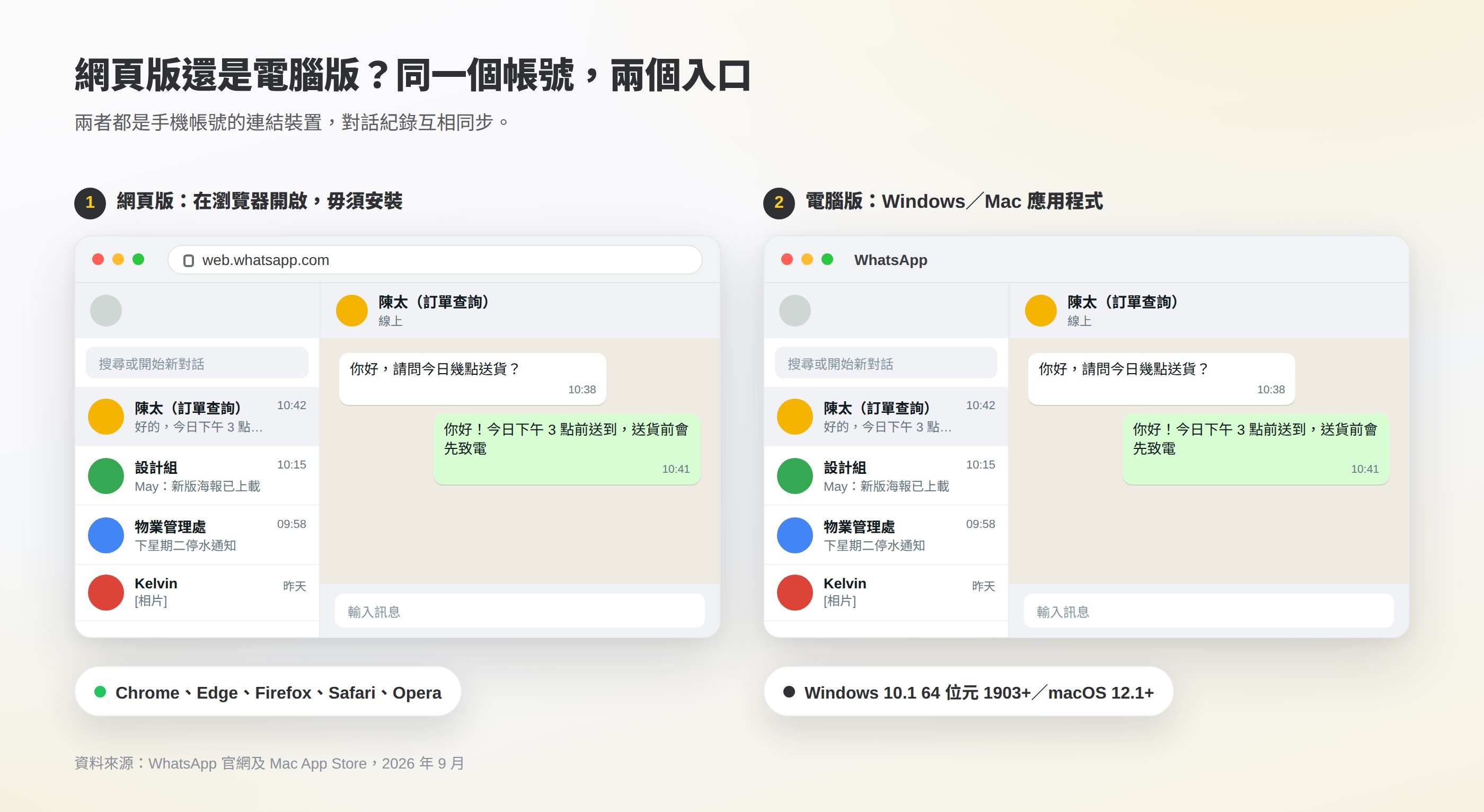Open 設計組 chat in browser window

(x=197, y=476)
